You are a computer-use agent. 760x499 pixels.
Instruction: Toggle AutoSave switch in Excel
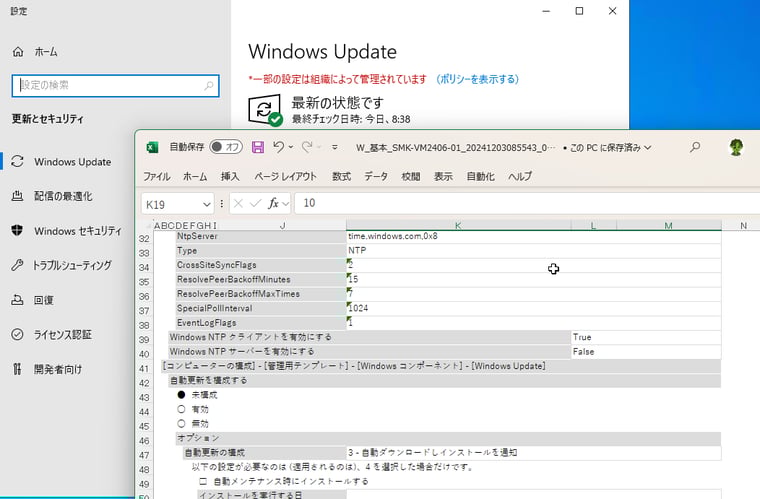226,147
